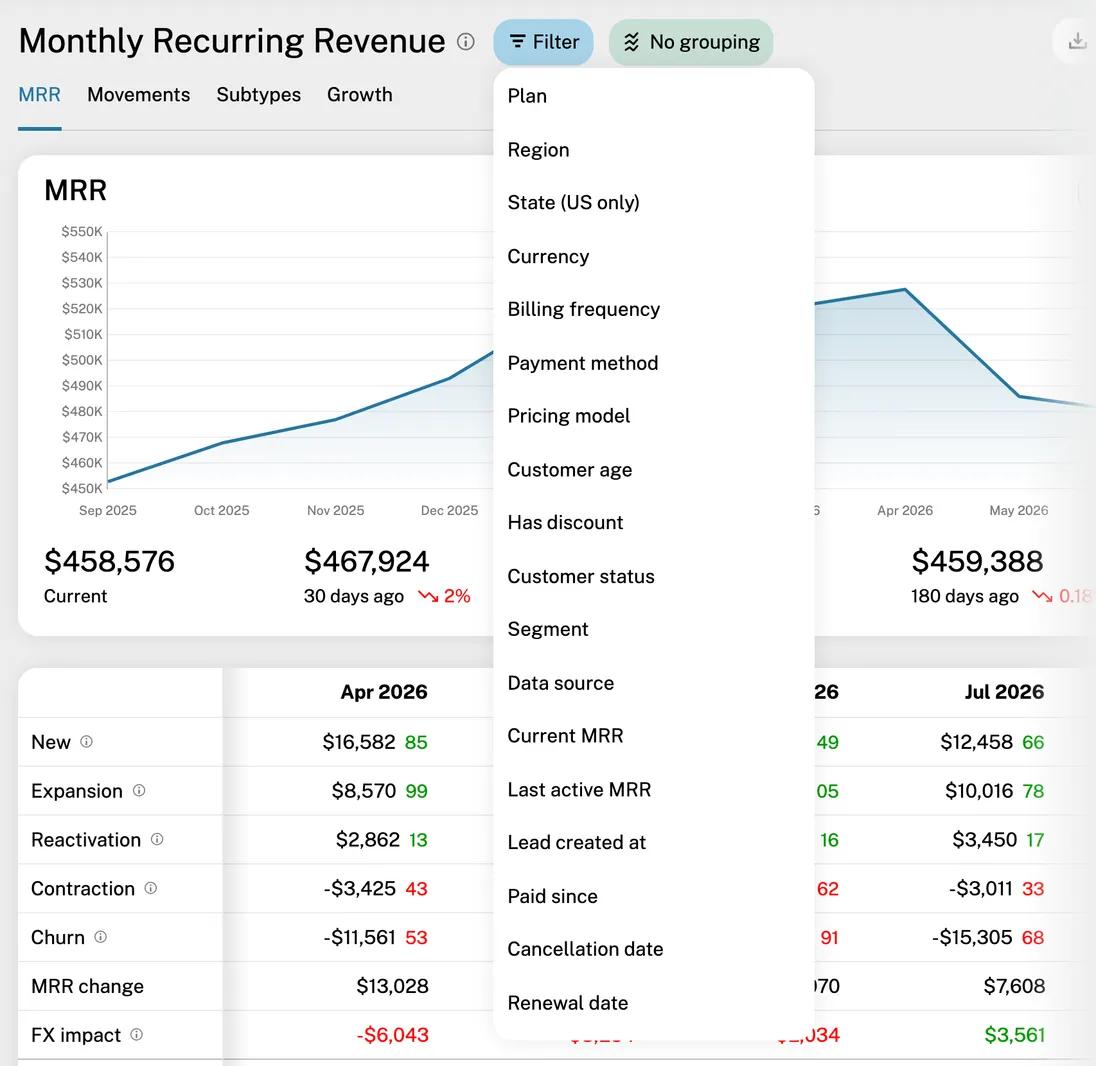Click the download icon at top right
This screenshot has height=1066, width=1096.
(x=1077, y=42)
